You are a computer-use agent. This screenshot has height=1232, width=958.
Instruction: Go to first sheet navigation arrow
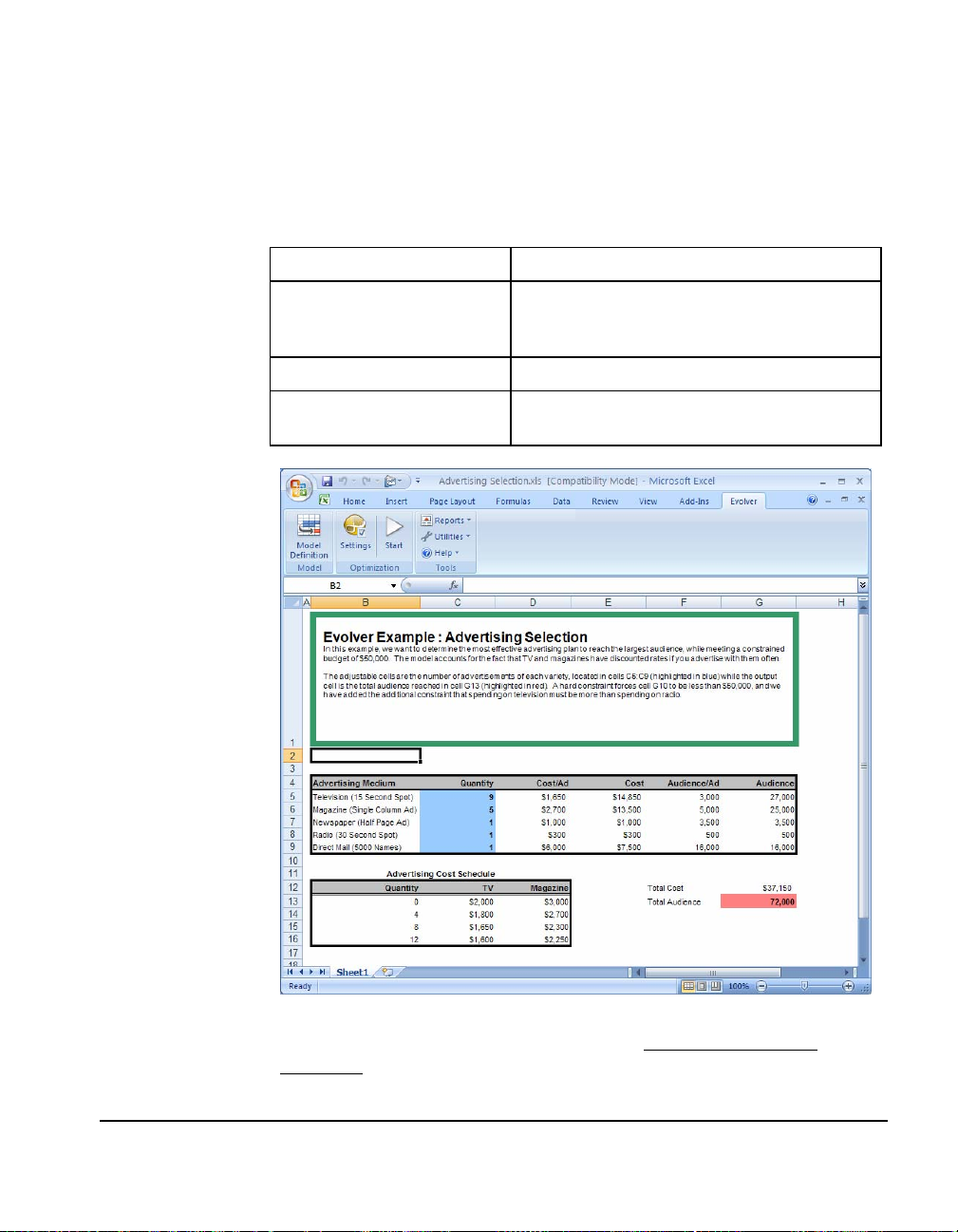(x=291, y=973)
